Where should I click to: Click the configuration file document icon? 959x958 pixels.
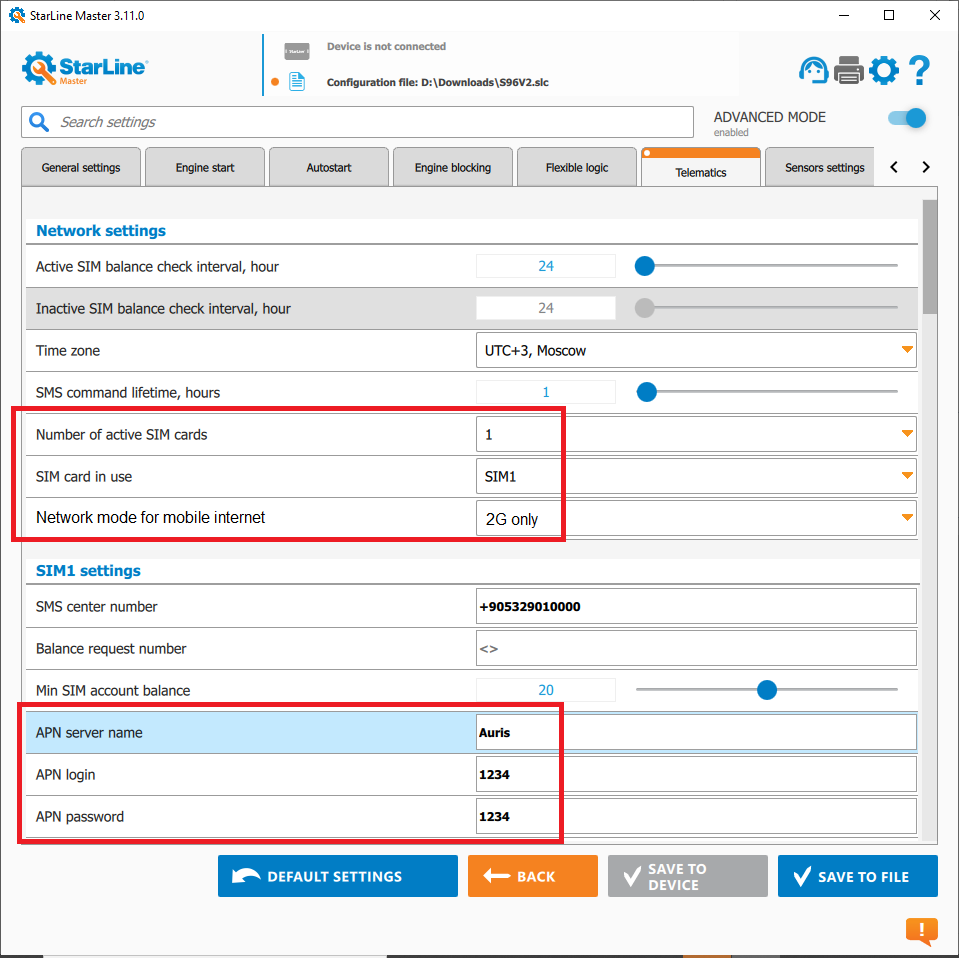coord(297,82)
